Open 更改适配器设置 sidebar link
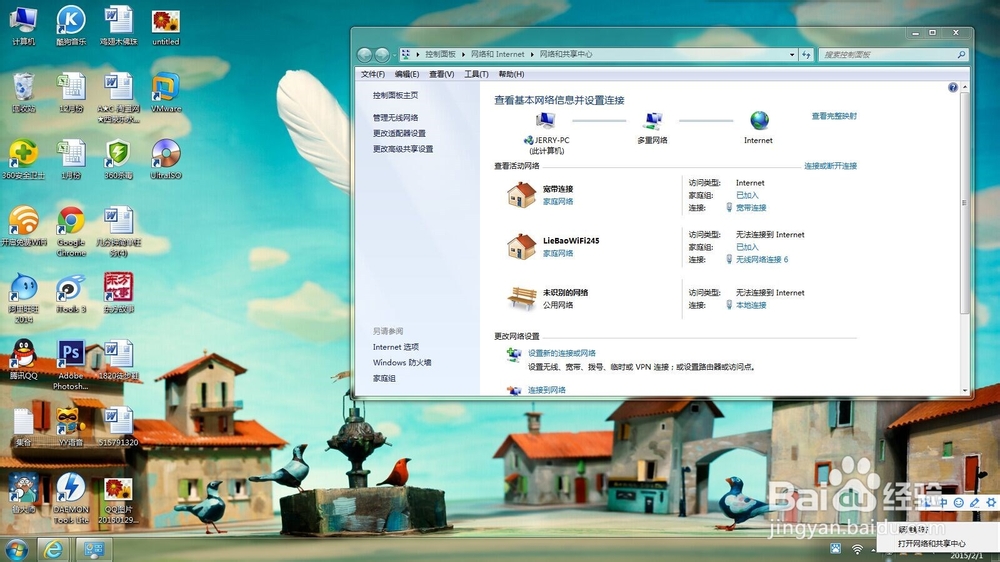This screenshot has height=562, width=1000. (x=399, y=133)
